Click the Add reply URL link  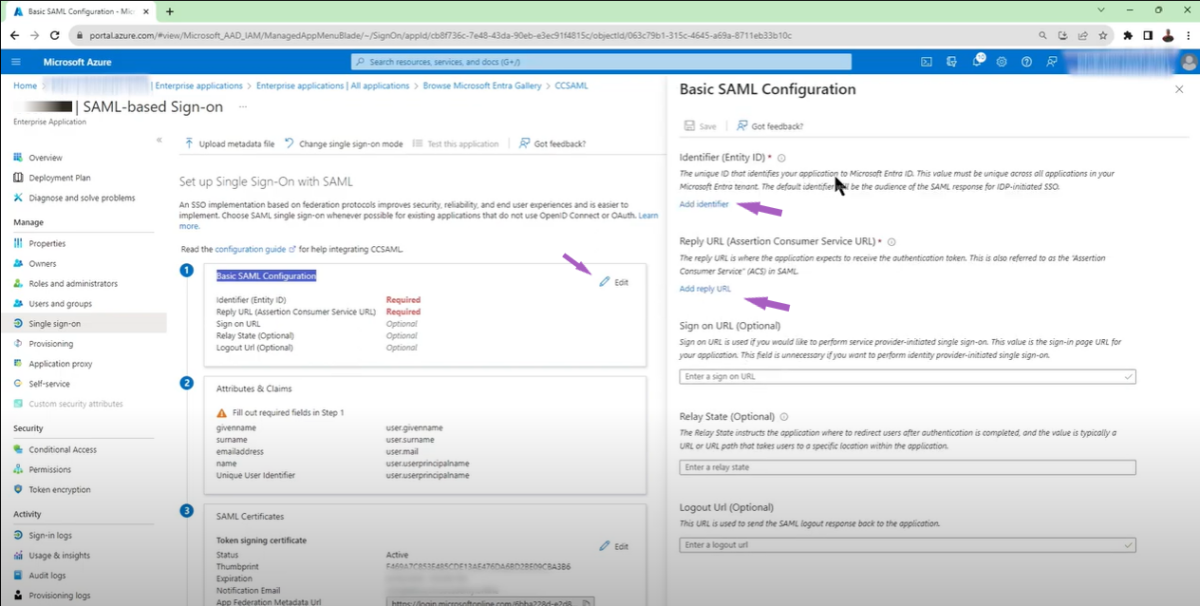tap(705, 289)
